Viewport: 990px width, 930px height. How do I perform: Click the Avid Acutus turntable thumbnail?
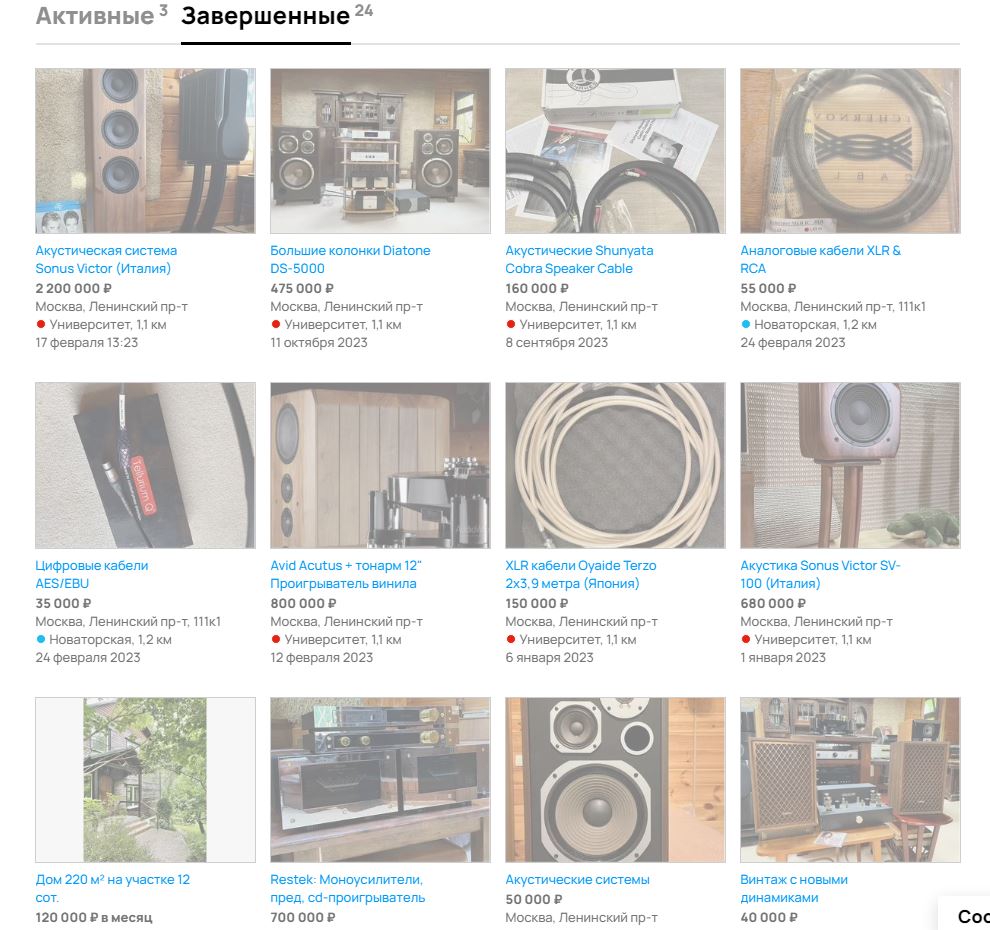380,465
